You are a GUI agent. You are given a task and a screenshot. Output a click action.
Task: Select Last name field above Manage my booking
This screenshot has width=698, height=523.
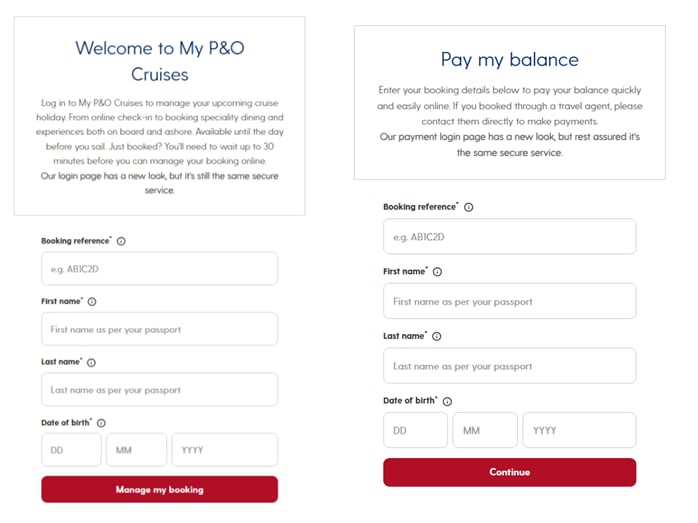(x=159, y=389)
